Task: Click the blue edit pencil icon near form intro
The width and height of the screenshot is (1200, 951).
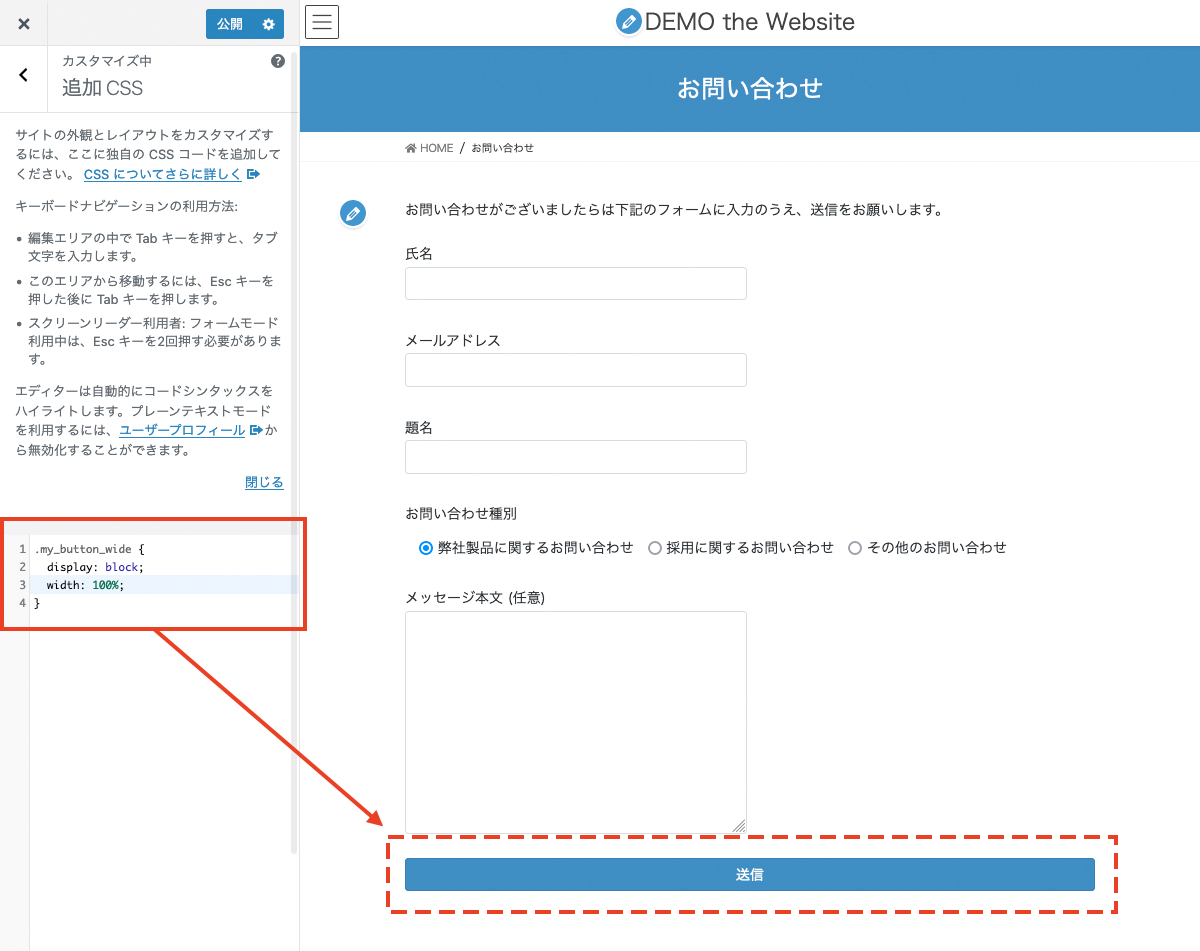Action: 352,213
